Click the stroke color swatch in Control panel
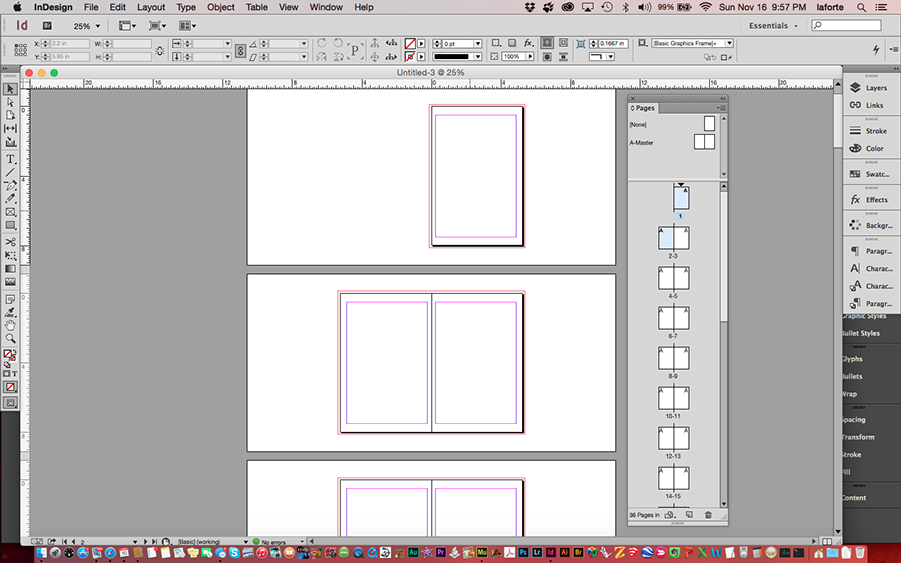This screenshot has width=901, height=563. [410, 56]
